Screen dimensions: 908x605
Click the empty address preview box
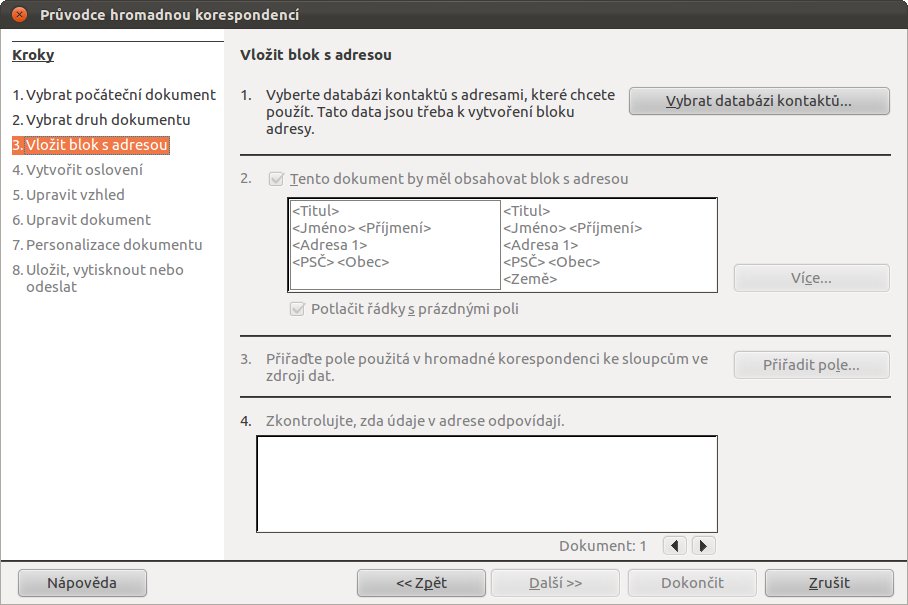(487, 483)
